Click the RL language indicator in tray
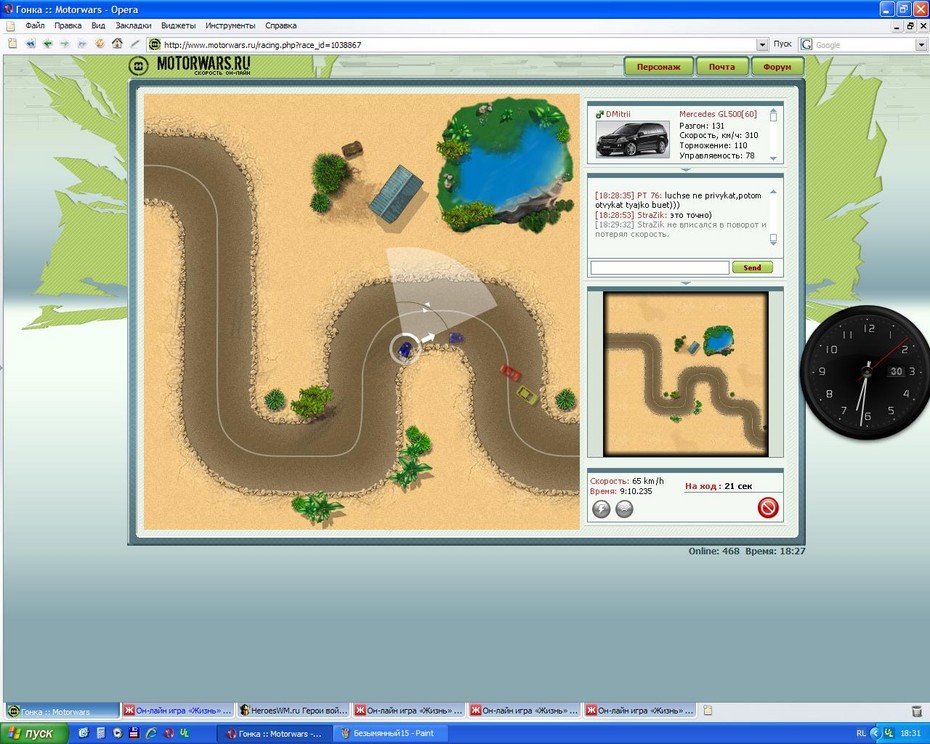The width and height of the screenshot is (930, 744). pos(861,733)
